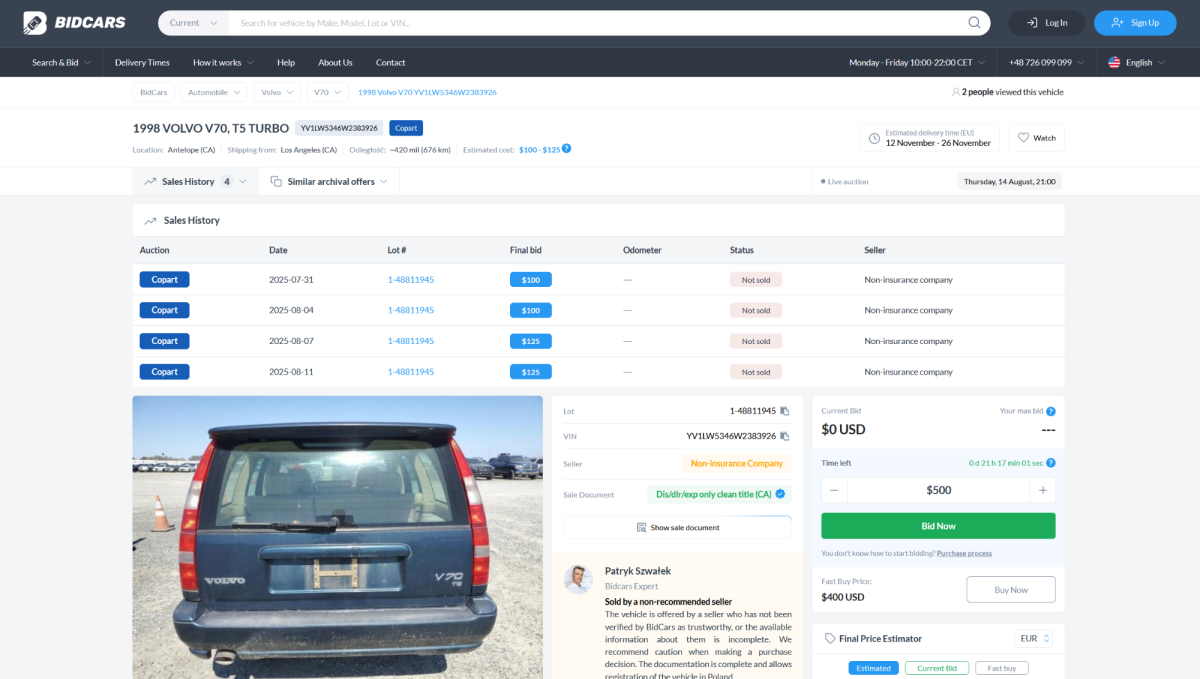Screen dimensions: 1200x679
Task: Click the Your max bid help icon
Action: (1050, 411)
